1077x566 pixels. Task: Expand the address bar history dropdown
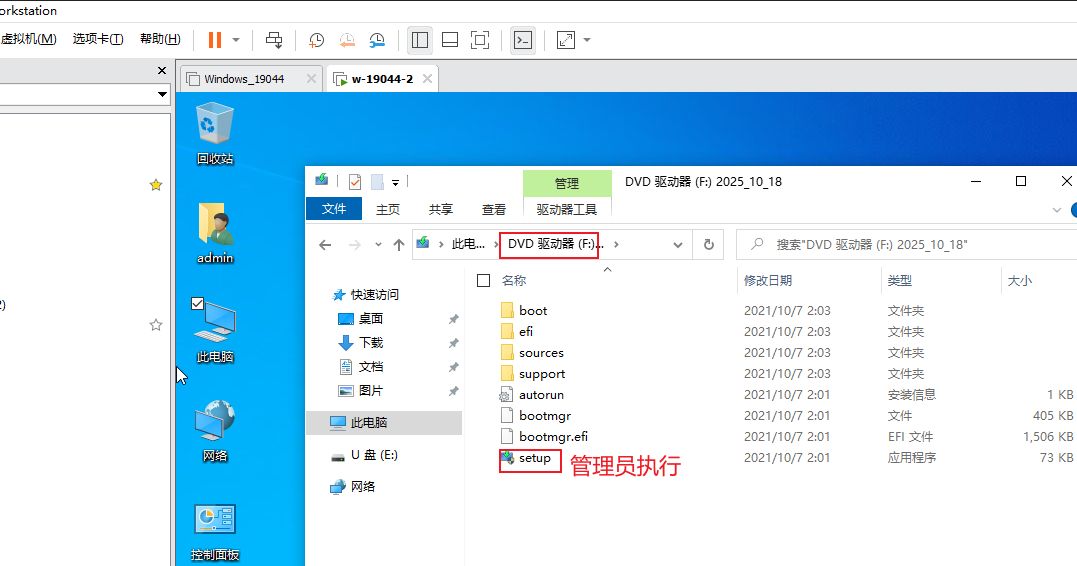677,244
